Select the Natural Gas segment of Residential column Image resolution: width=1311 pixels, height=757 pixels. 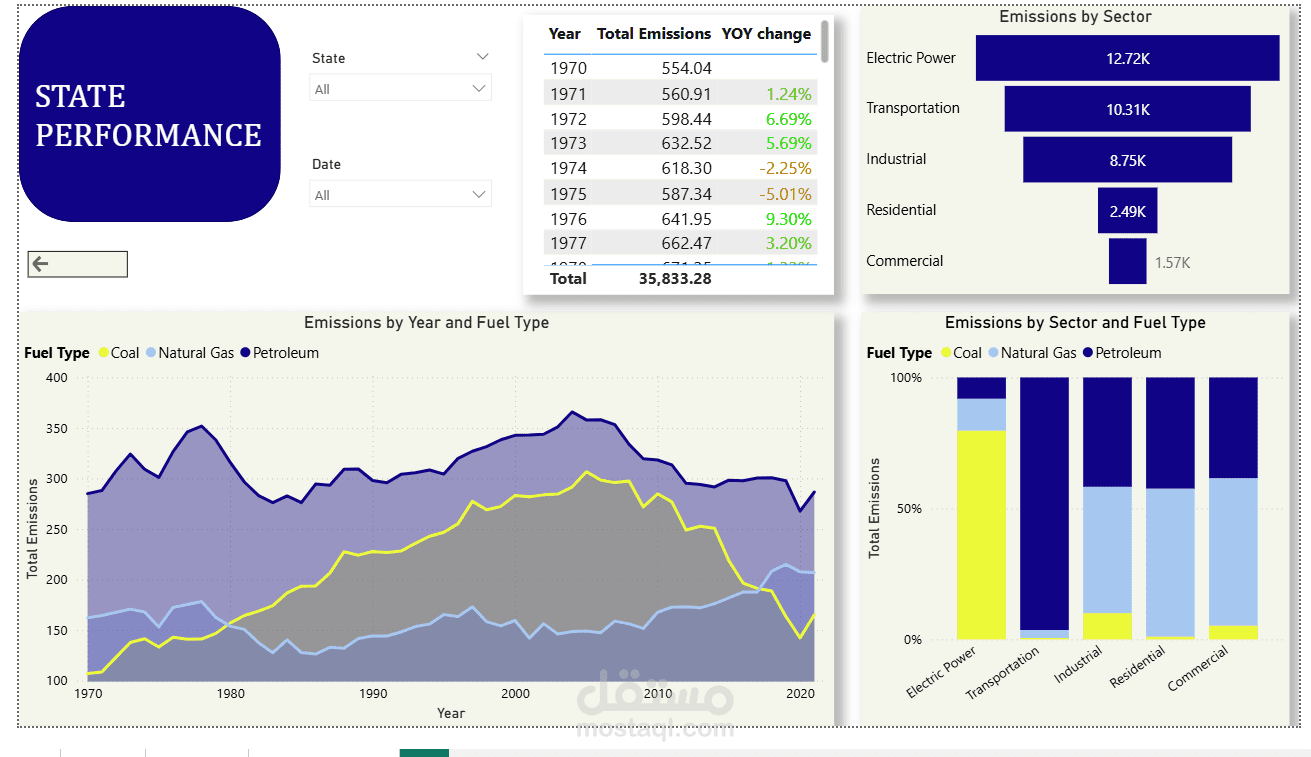(1170, 562)
